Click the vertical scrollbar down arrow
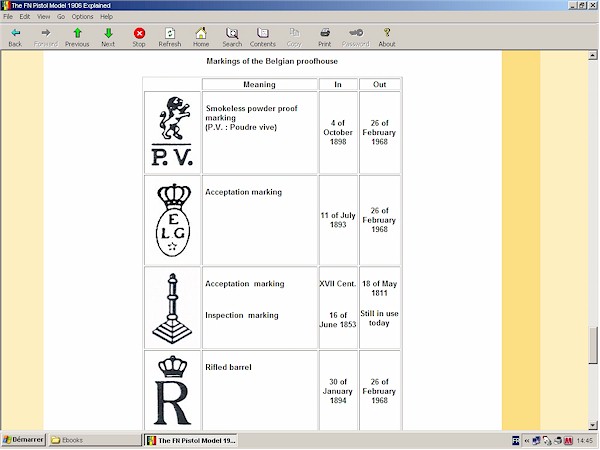Screen dimensions: 600x450 pyautogui.click(x=593, y=425)
